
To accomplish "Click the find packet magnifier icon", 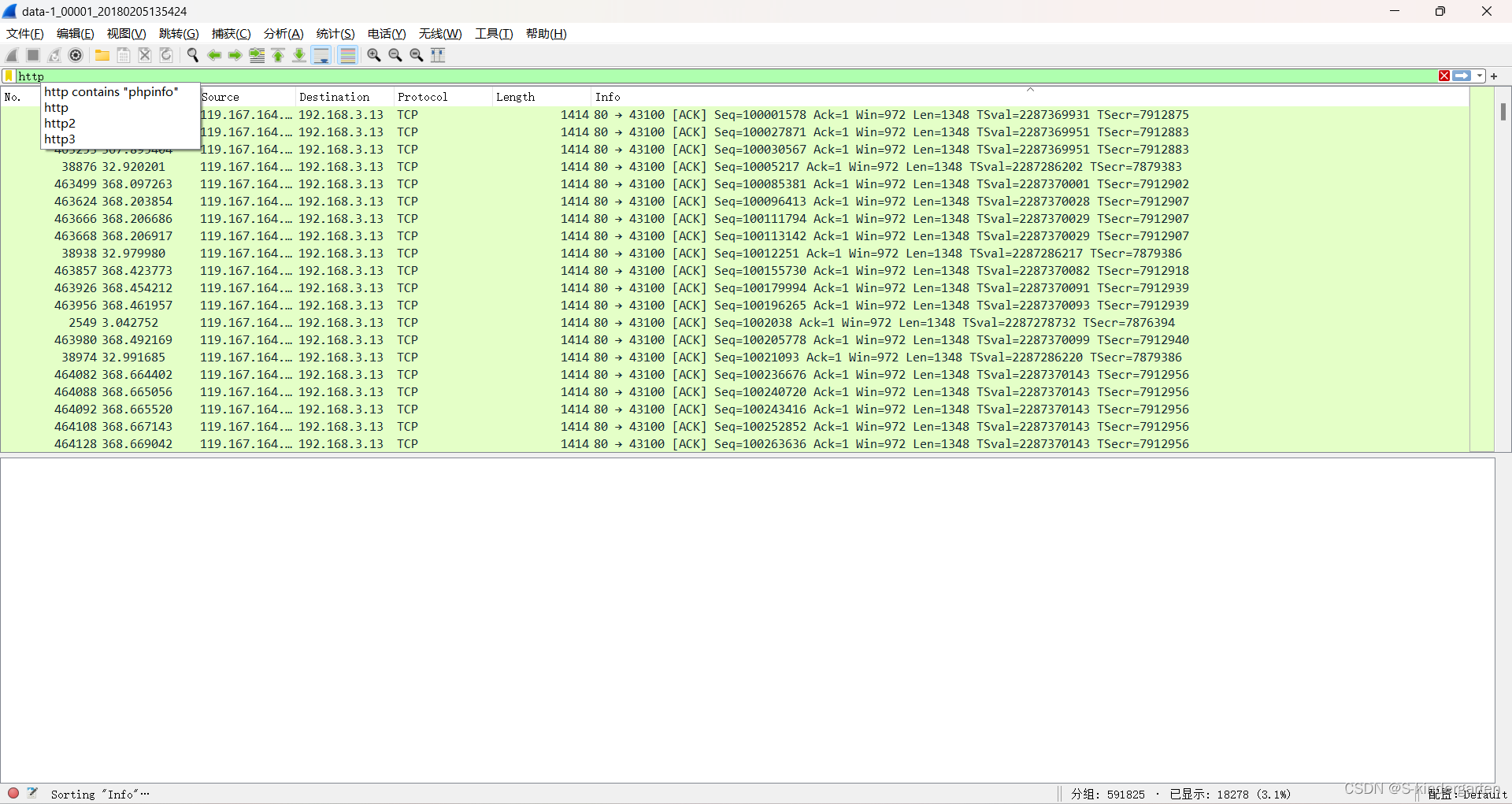I will [193, 55].
